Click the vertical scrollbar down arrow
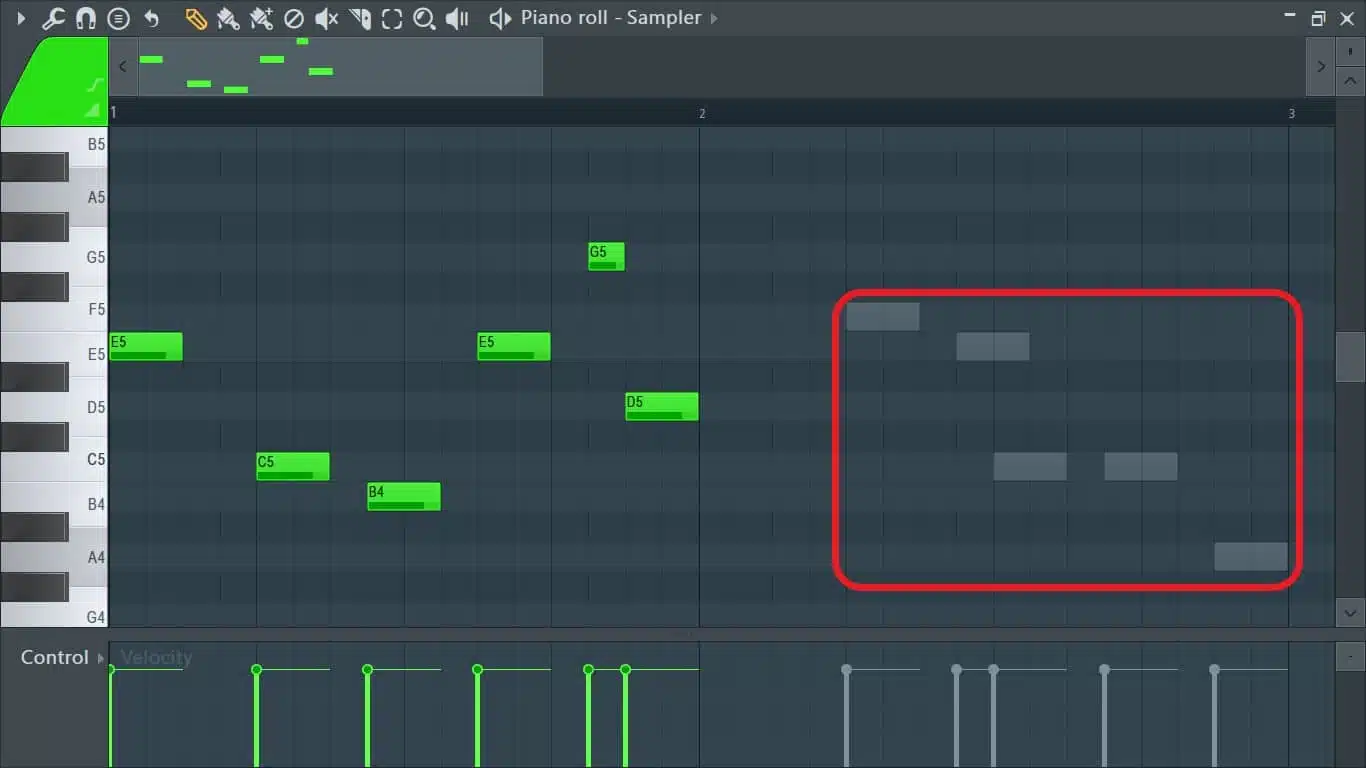 point(1350,613)
